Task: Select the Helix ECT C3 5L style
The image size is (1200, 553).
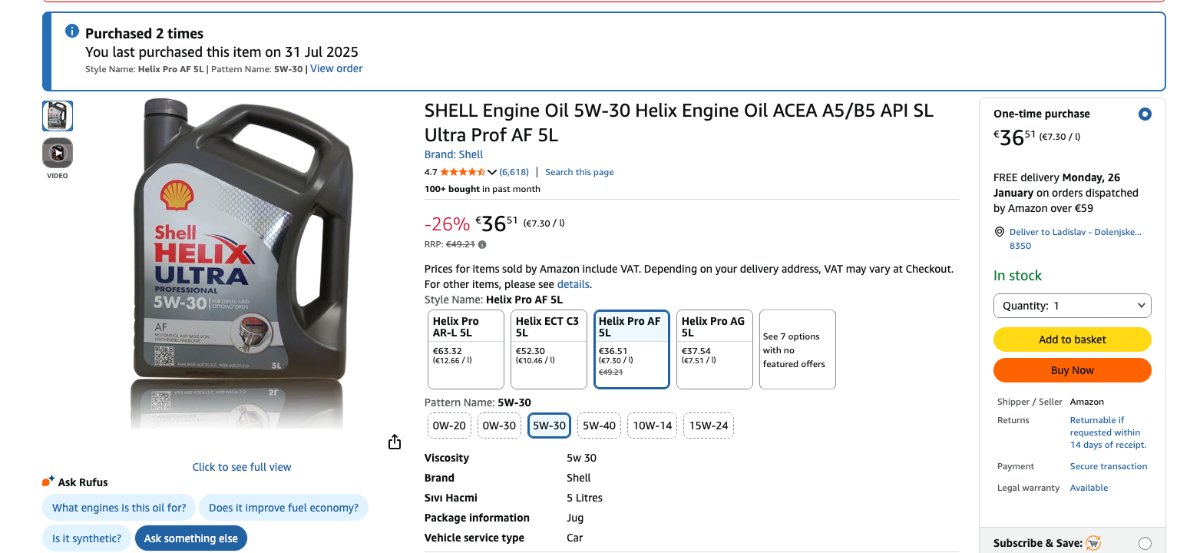Action: 548,349
